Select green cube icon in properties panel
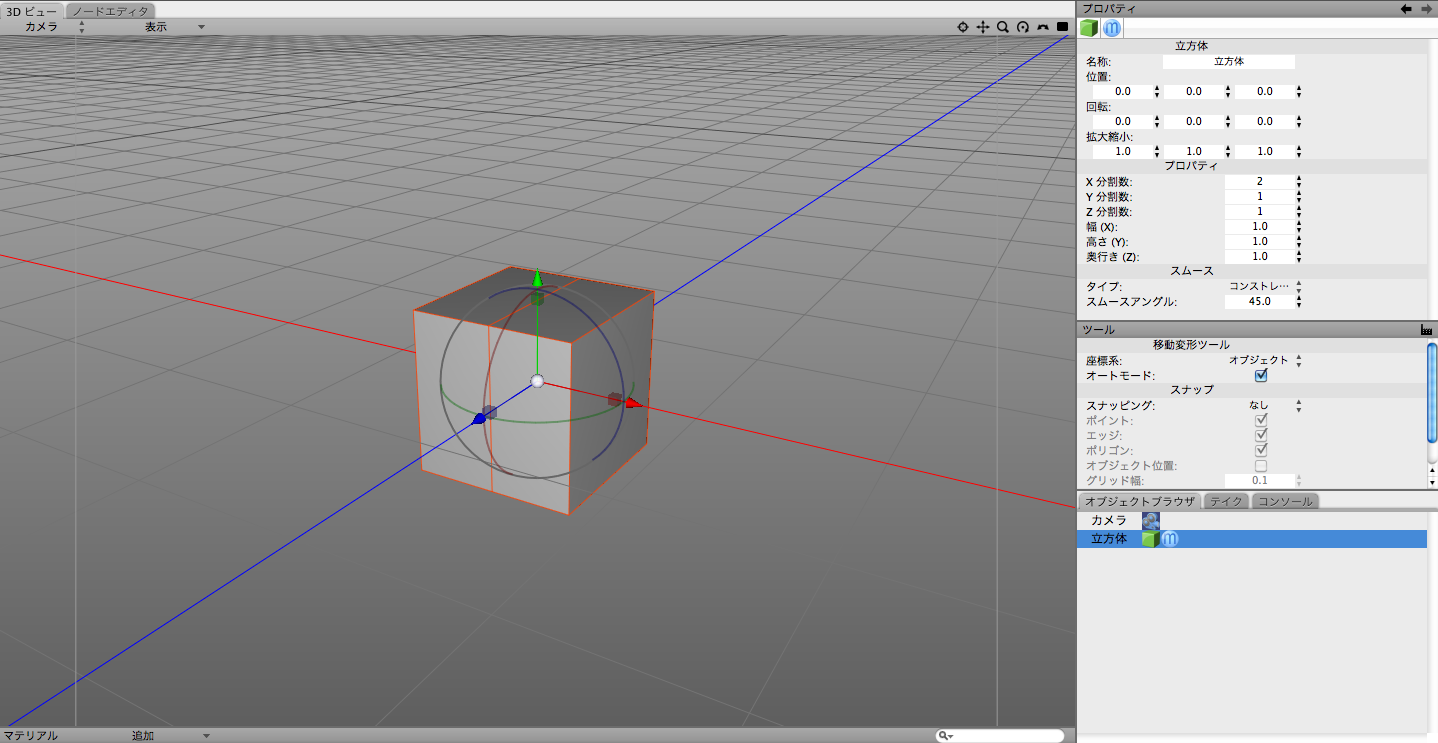Image resolution: width=1438 pixels, height=743 pixels. click(1089, 28)
